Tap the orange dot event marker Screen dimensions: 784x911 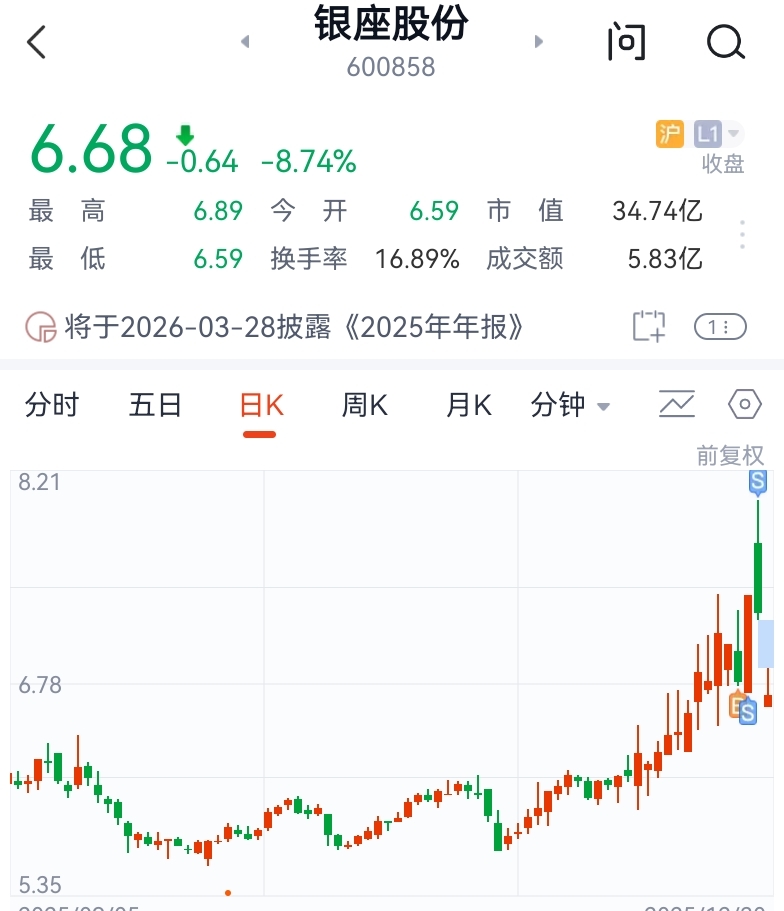228,892
